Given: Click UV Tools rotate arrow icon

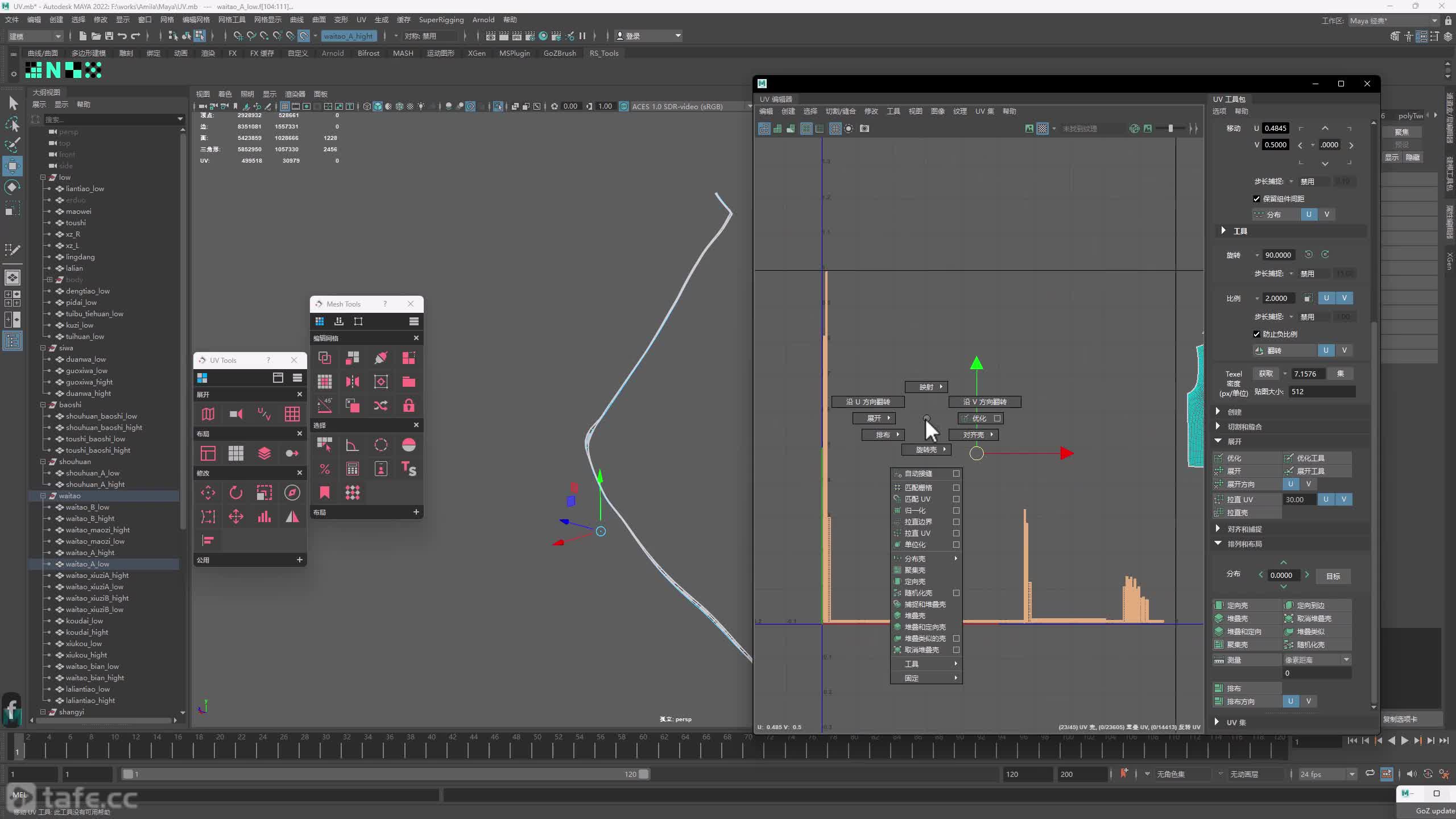Looking at the screenshot, I should 236,493.
